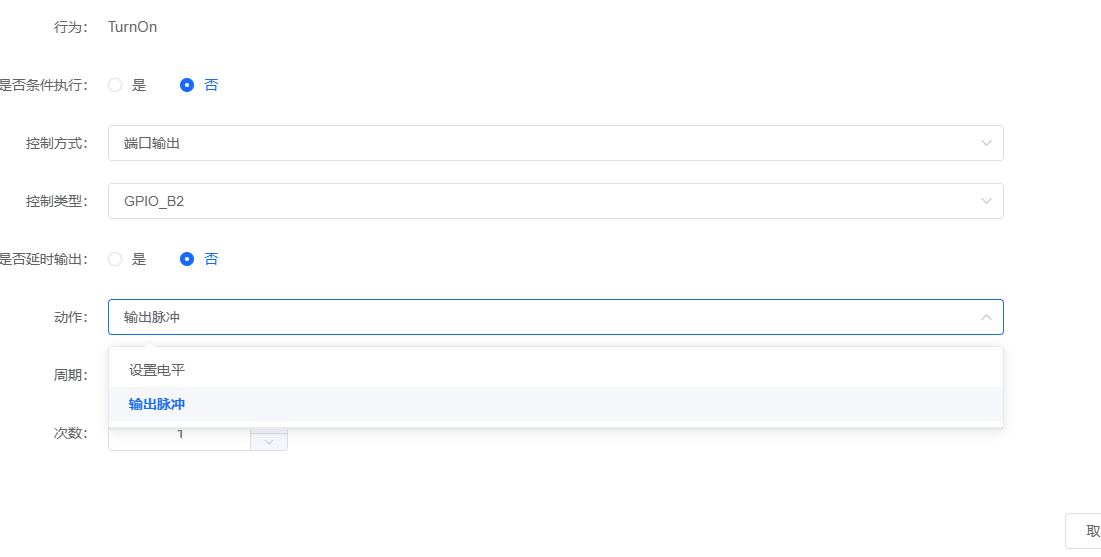Click the 是 label text beside 是否延时输出
Screen dimensions: 1101x557
(x=139, y=259)
